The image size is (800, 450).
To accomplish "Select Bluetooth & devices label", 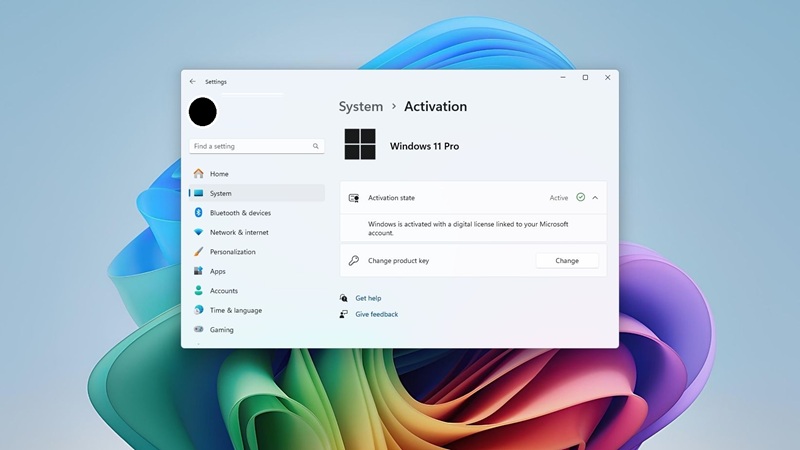I will click(240, 213).
